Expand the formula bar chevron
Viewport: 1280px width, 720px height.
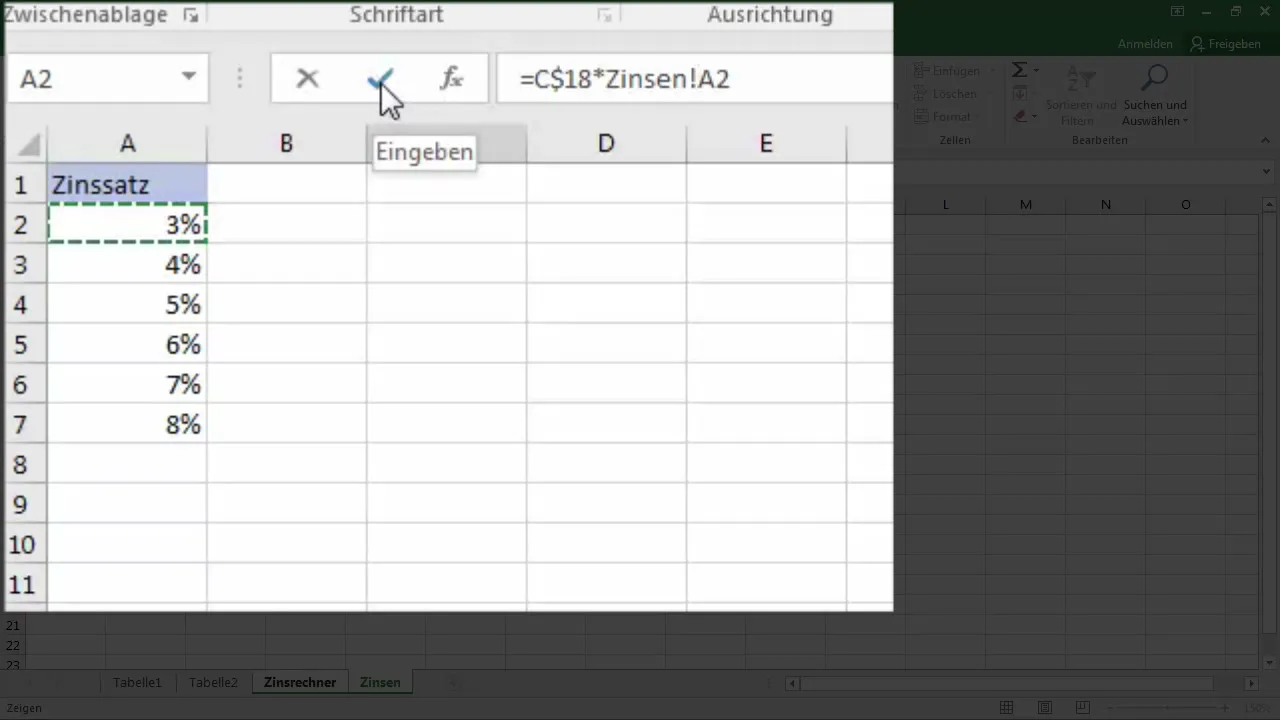(1267, 171)
